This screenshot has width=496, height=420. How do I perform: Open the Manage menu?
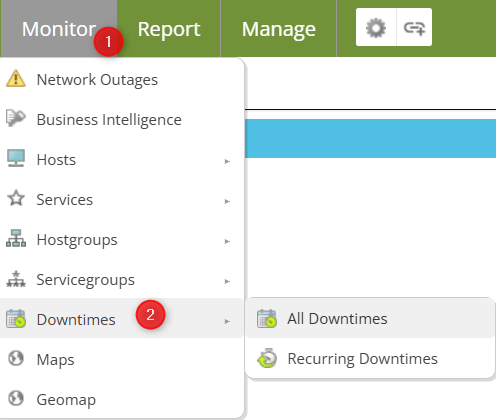[279, 29]
